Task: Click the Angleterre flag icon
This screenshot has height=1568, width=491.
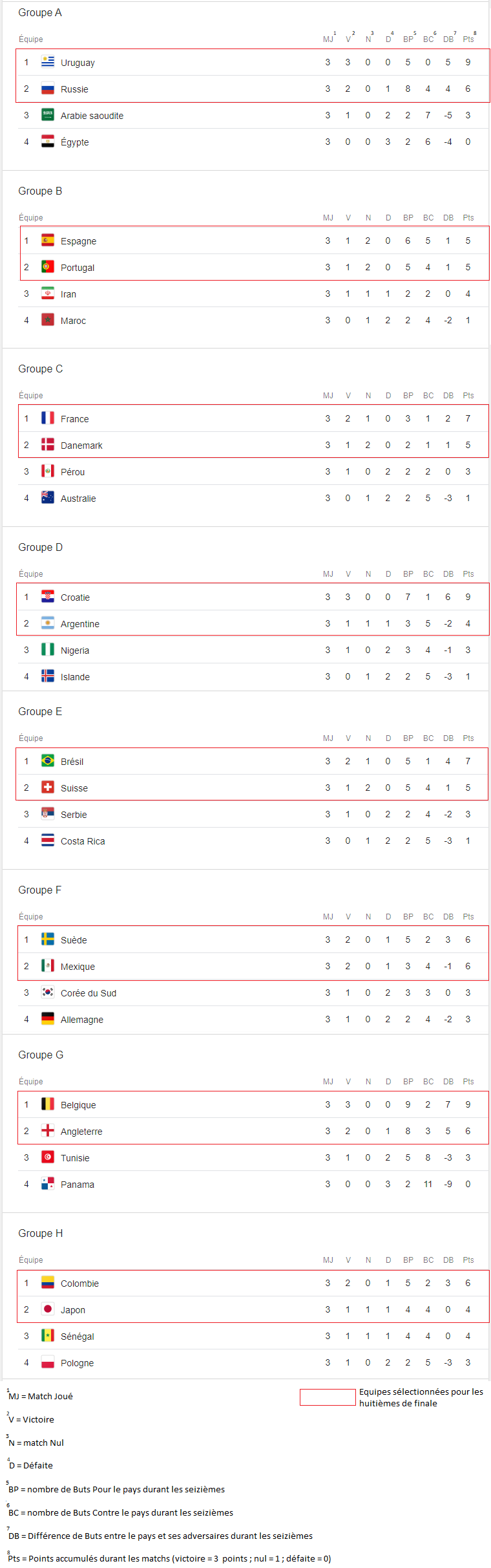Action: [48, 1131]
